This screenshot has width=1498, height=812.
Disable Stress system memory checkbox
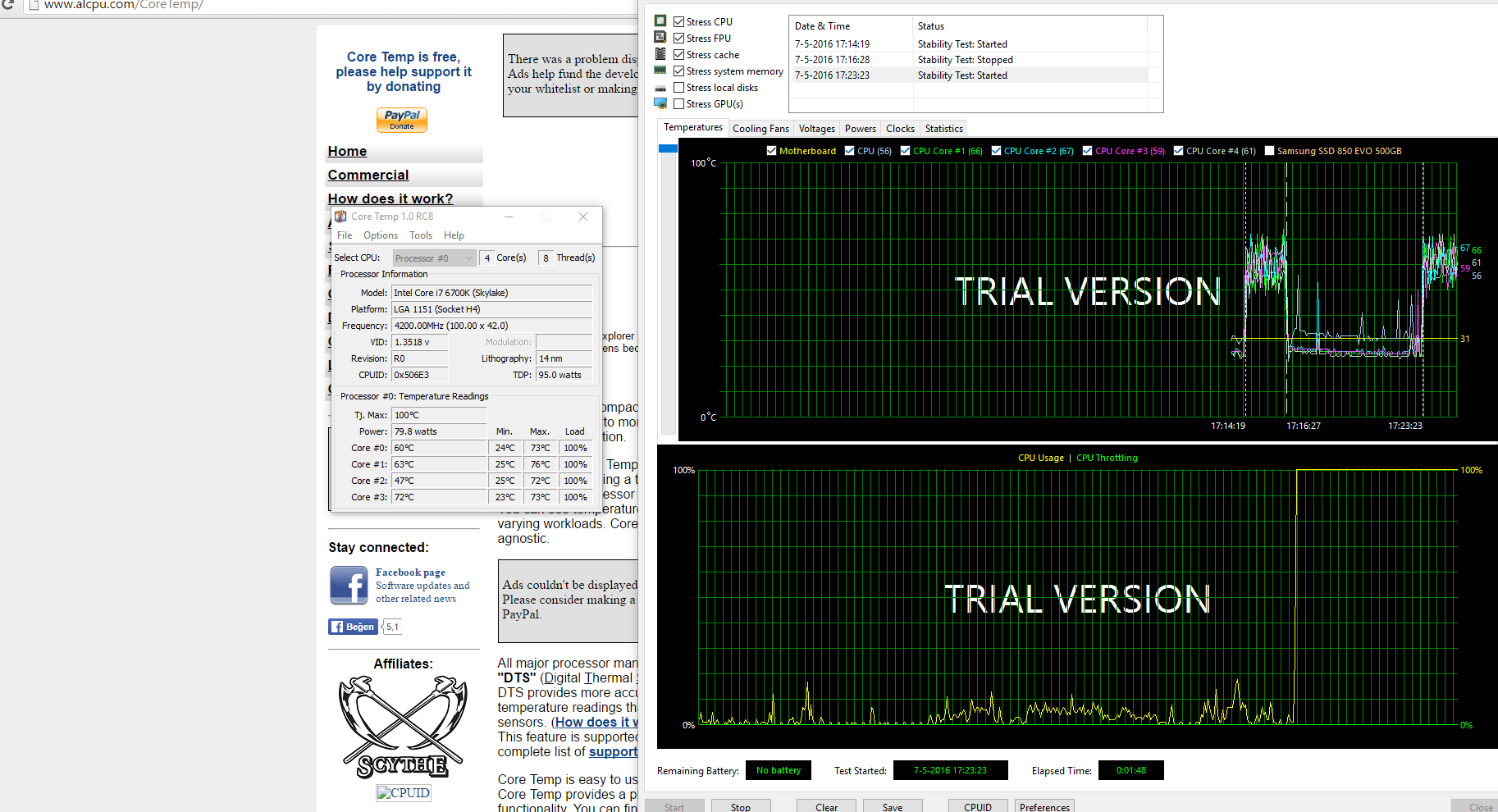click(x=678, y=71)
